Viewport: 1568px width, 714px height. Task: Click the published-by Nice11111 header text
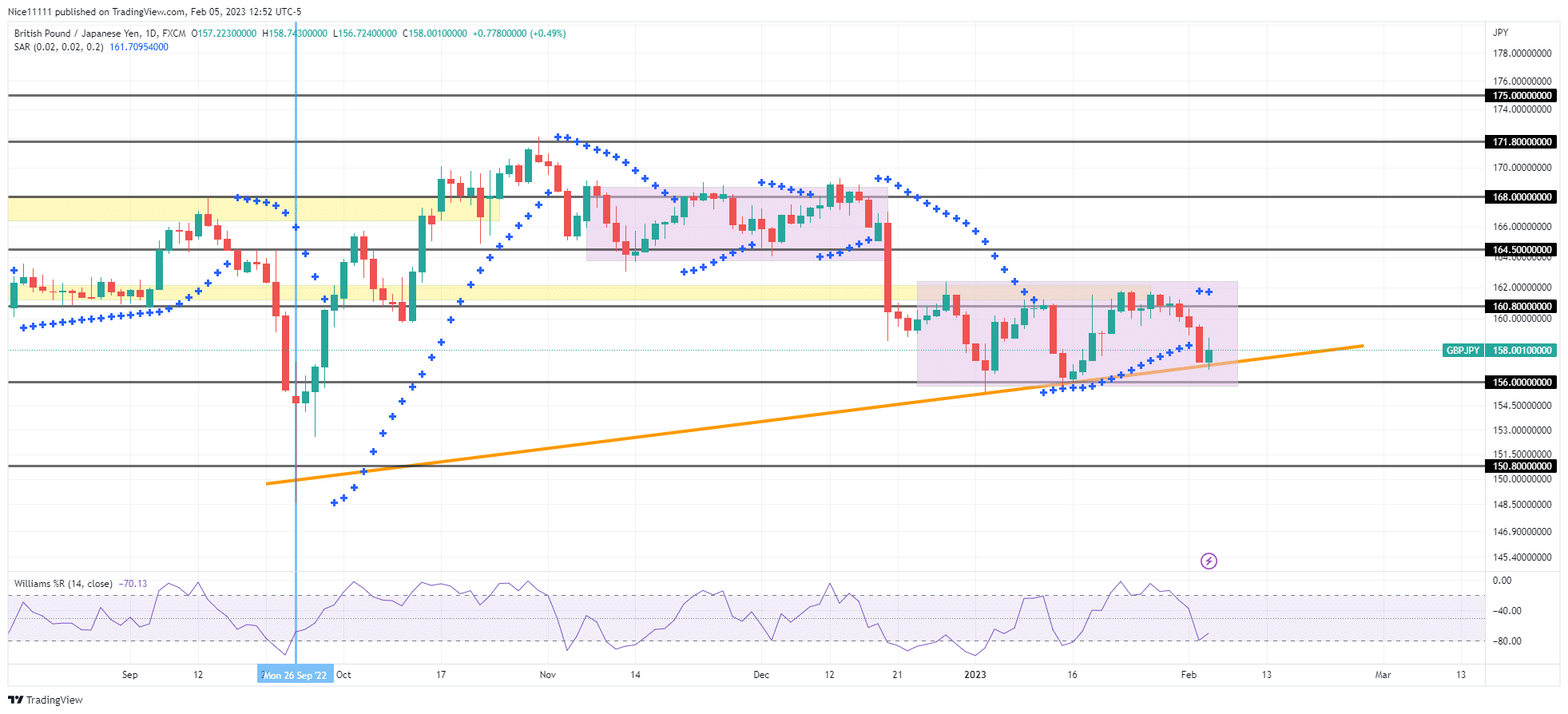point(155,12)
